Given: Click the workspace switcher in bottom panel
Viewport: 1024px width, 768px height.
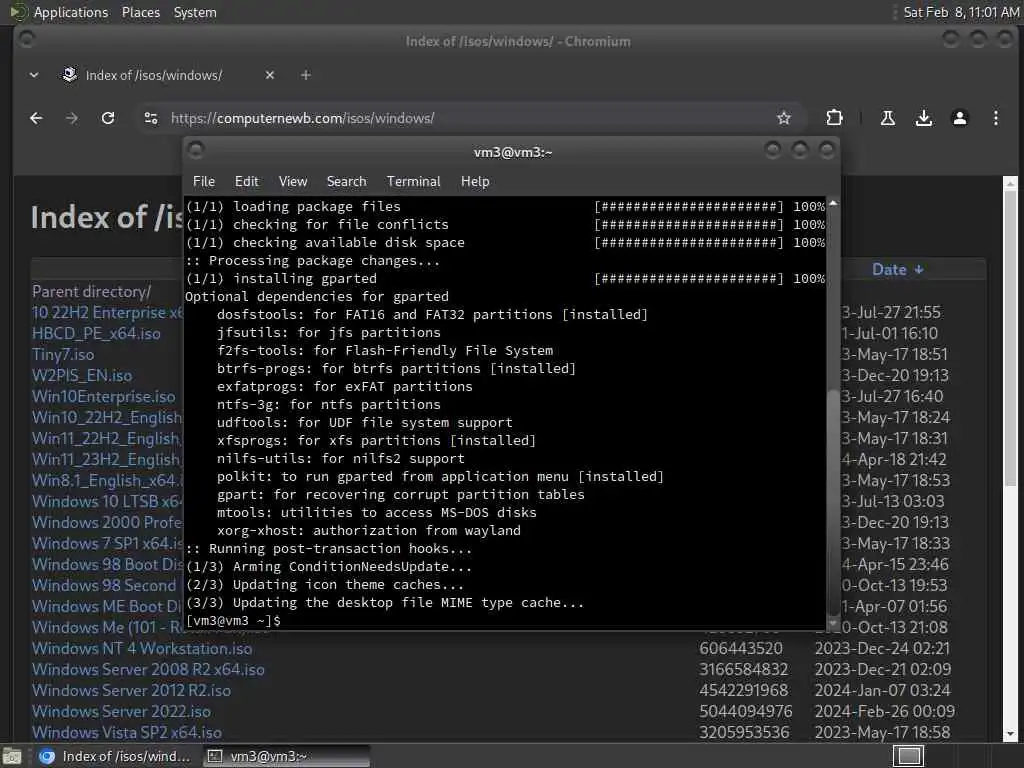Looking at the screenshot, I should (908, 756).
